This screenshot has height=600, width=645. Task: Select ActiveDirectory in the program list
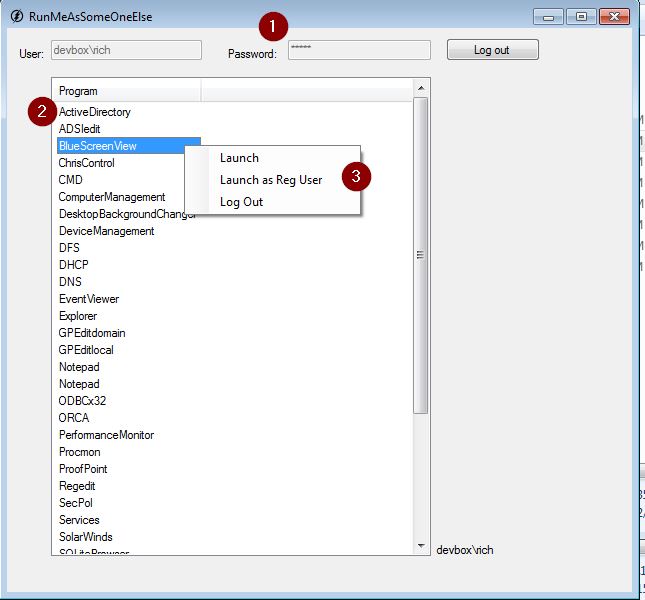coord(94,112)
